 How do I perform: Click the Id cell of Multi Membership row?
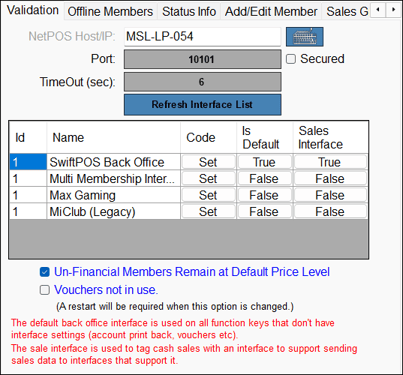coord(28,179)
